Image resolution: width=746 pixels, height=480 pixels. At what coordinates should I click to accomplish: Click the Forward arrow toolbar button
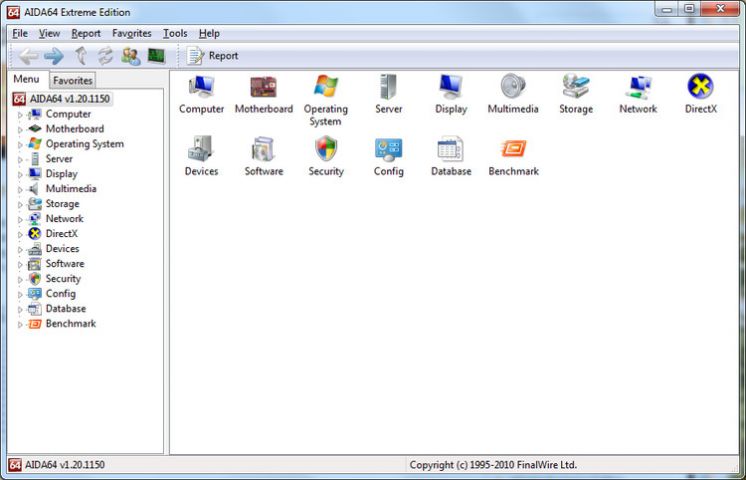[x=53, y=56]
